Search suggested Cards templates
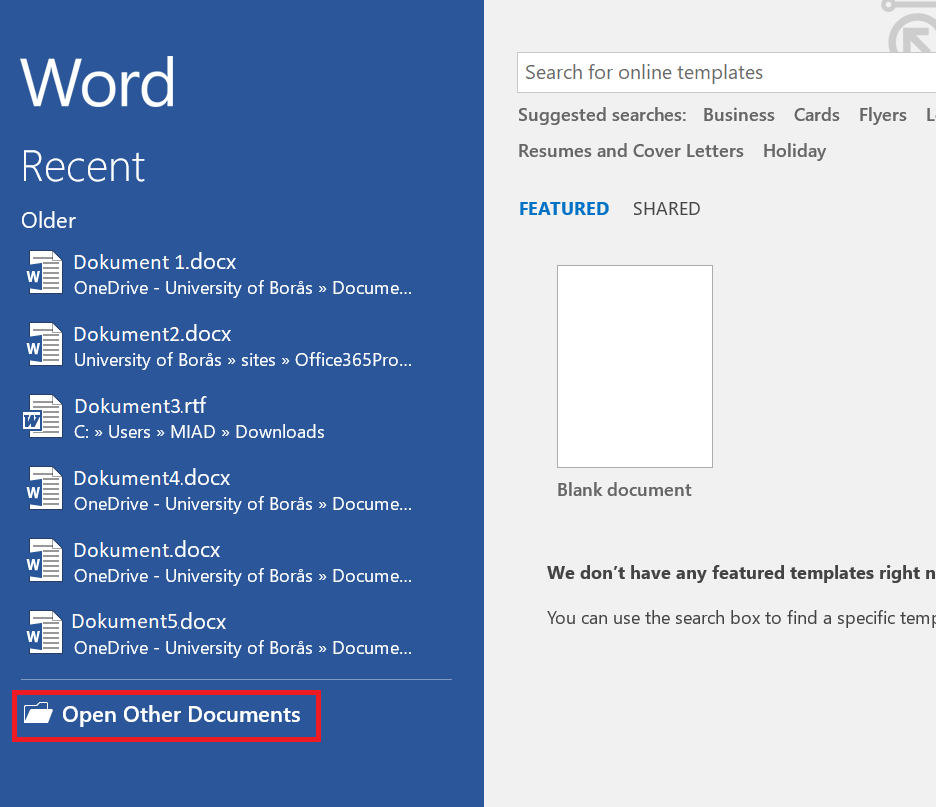 [816, 115]
